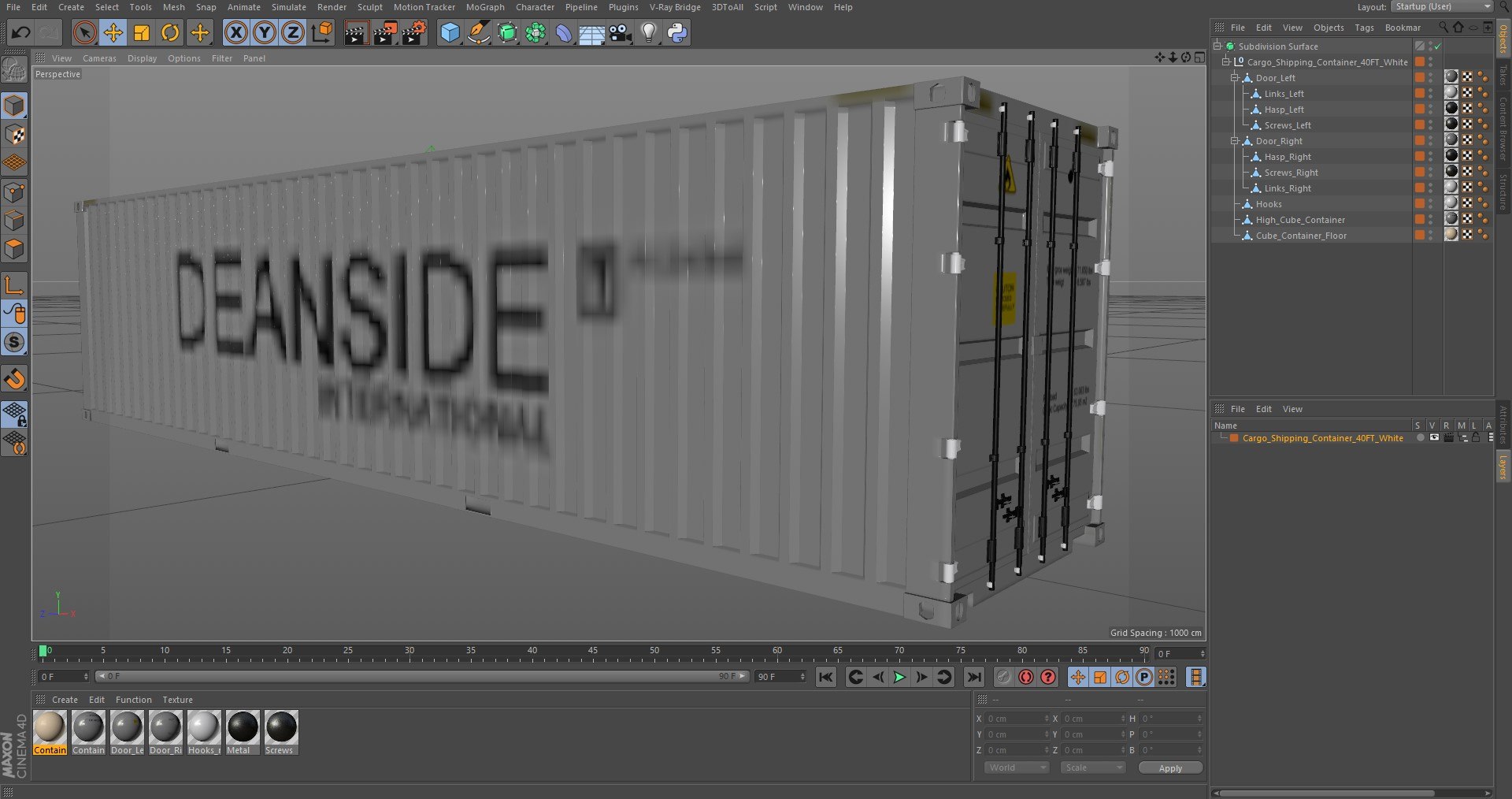1512x799 pixels.
Task: Click the Undo arrow icon
Action: 21,32
